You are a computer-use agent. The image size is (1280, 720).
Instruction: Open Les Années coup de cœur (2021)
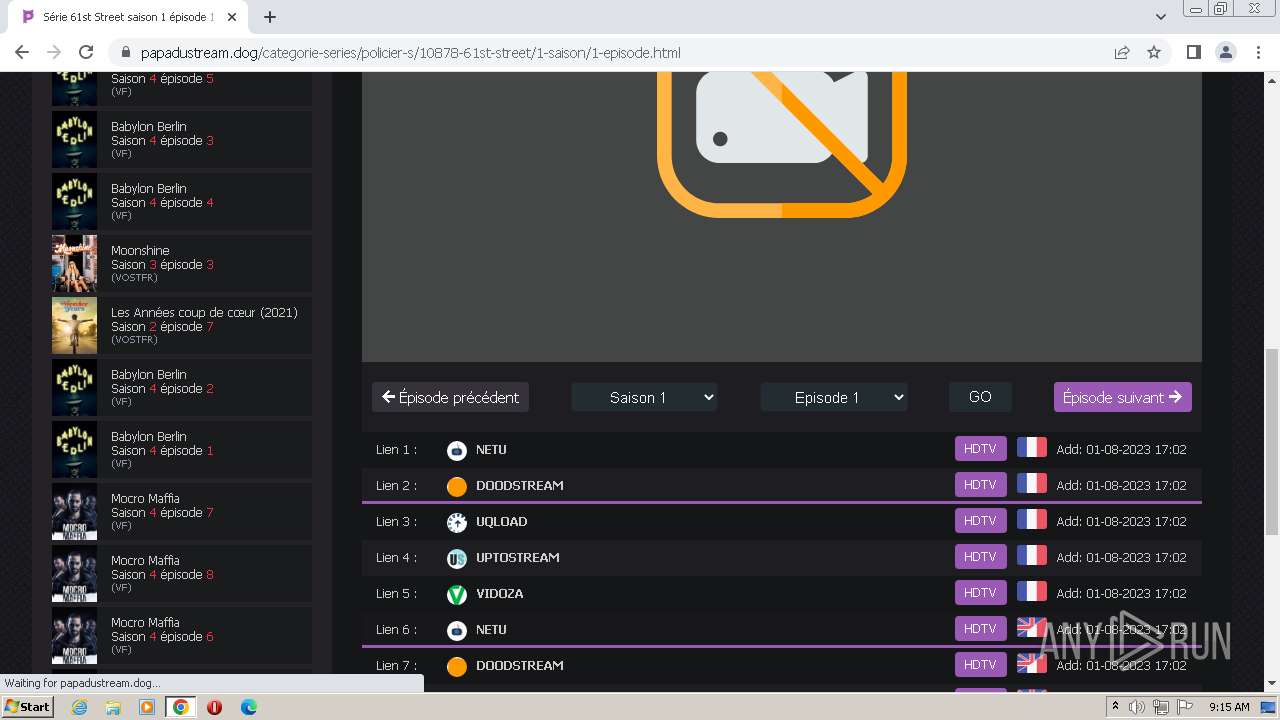click(182, 326)
